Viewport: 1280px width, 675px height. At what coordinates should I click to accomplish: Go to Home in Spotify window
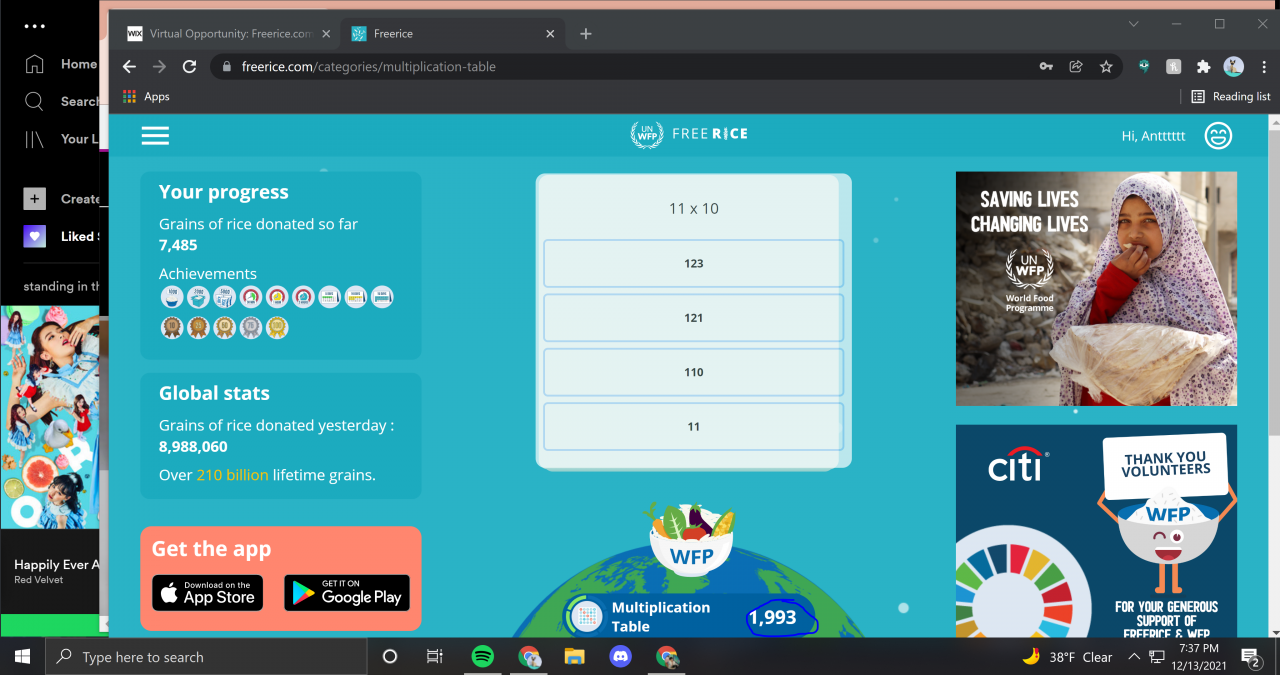pos(61,64)
